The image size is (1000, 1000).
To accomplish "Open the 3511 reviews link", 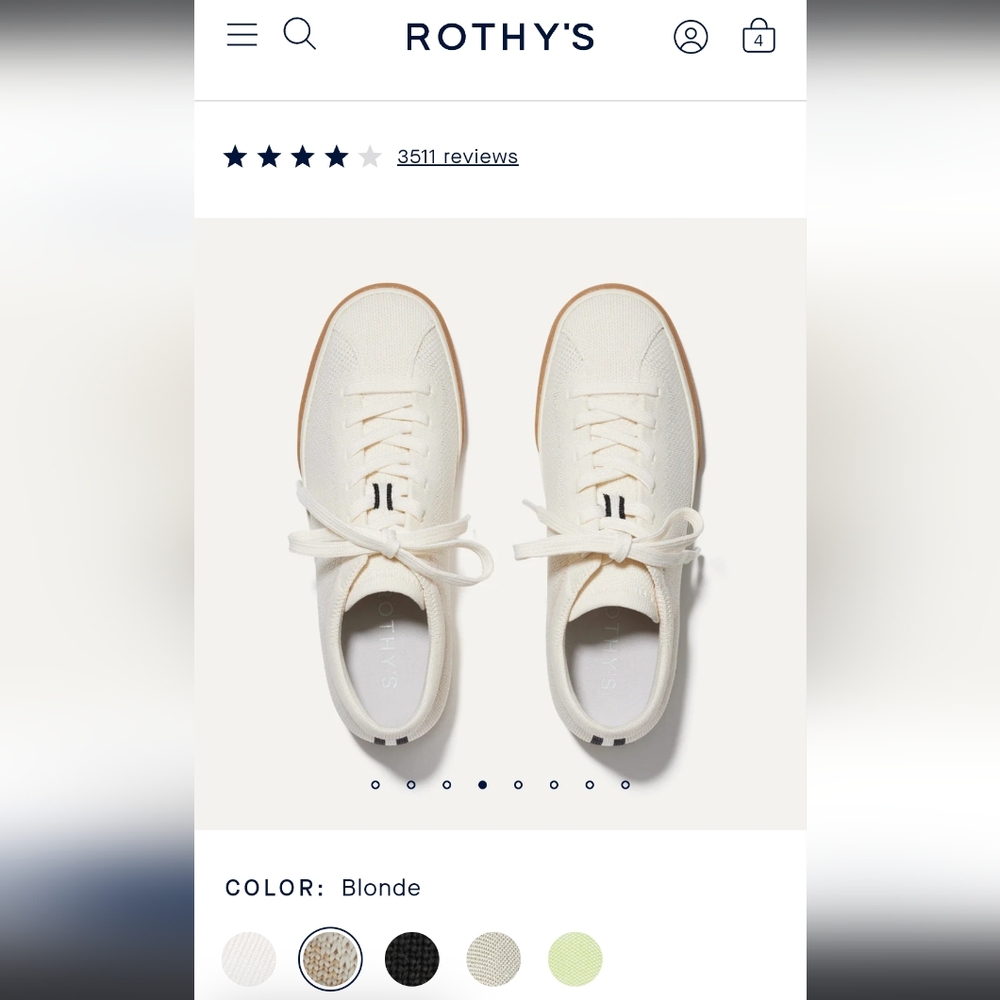I will (x=457, y=156).
